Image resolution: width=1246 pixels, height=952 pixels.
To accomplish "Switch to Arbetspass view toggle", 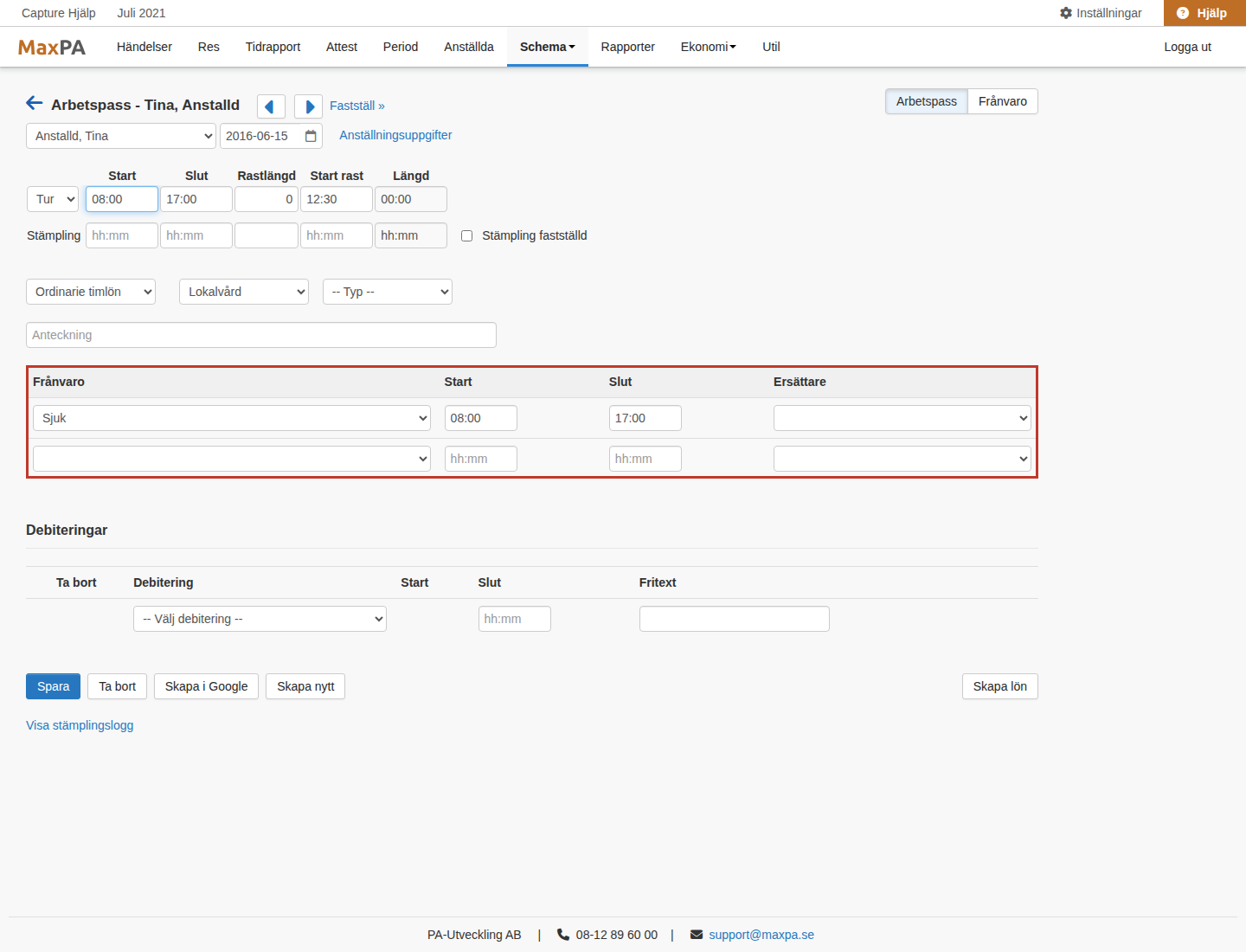I will click(927, 101).
